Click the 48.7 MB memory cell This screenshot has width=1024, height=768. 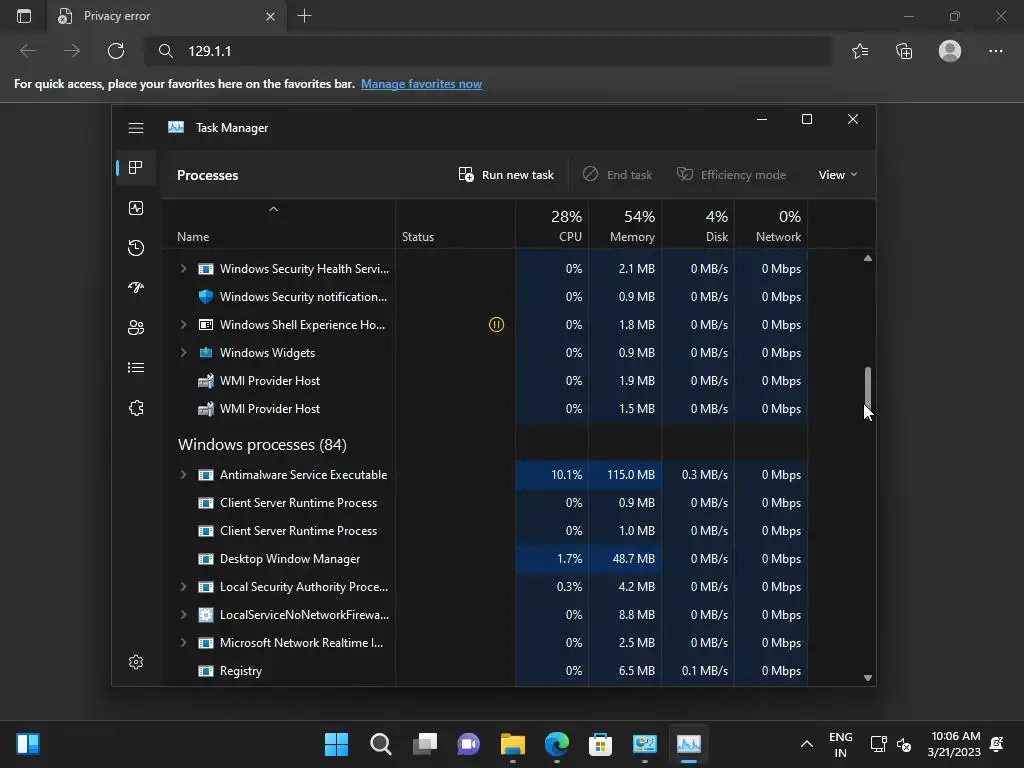625,559
